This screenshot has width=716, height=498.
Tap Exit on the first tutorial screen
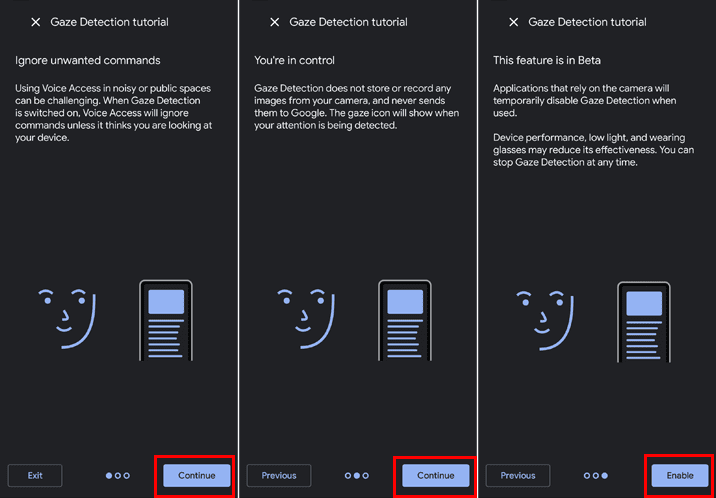pyautogui.click(x=35, y=476)
